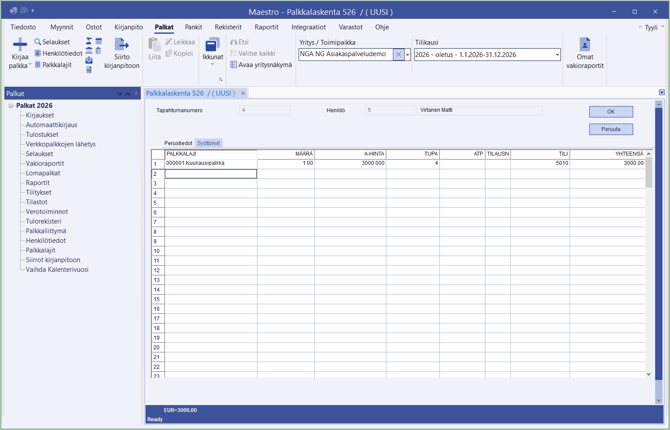Click the Selaukset magnifier icon
The width and height of the screenshot is (670, 430).
click(x=38, y=42)
